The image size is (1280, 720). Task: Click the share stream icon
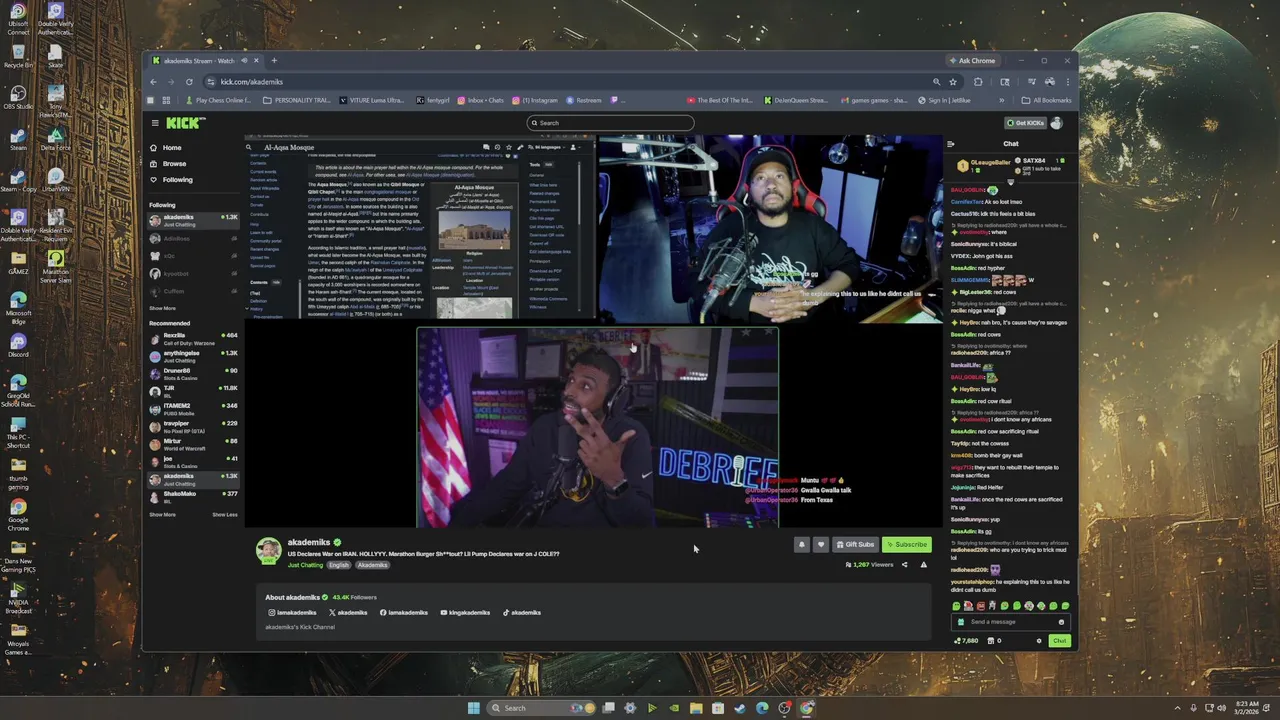point(905,565)
